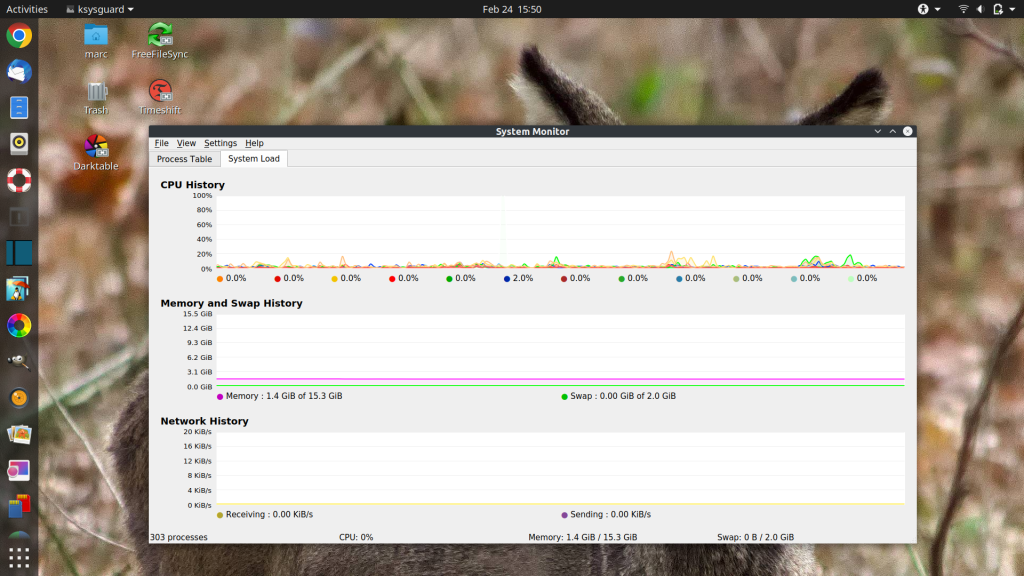The height and width of the screenshot is (576, 1024).
Task: Open the Trash desktop icon
Action: tap(96, 98)
